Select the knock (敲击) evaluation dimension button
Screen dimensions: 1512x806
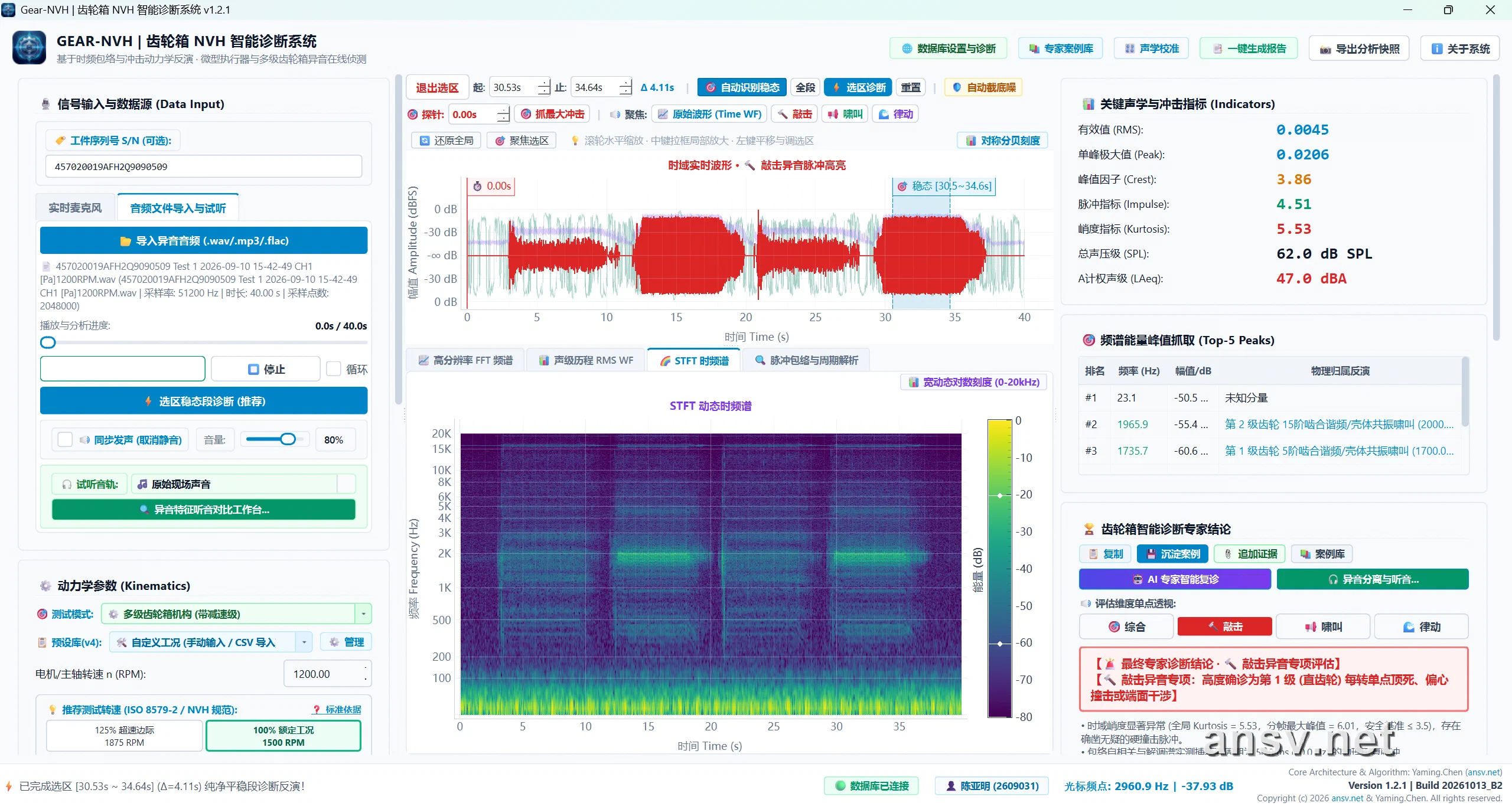[x=1224, y=626]
